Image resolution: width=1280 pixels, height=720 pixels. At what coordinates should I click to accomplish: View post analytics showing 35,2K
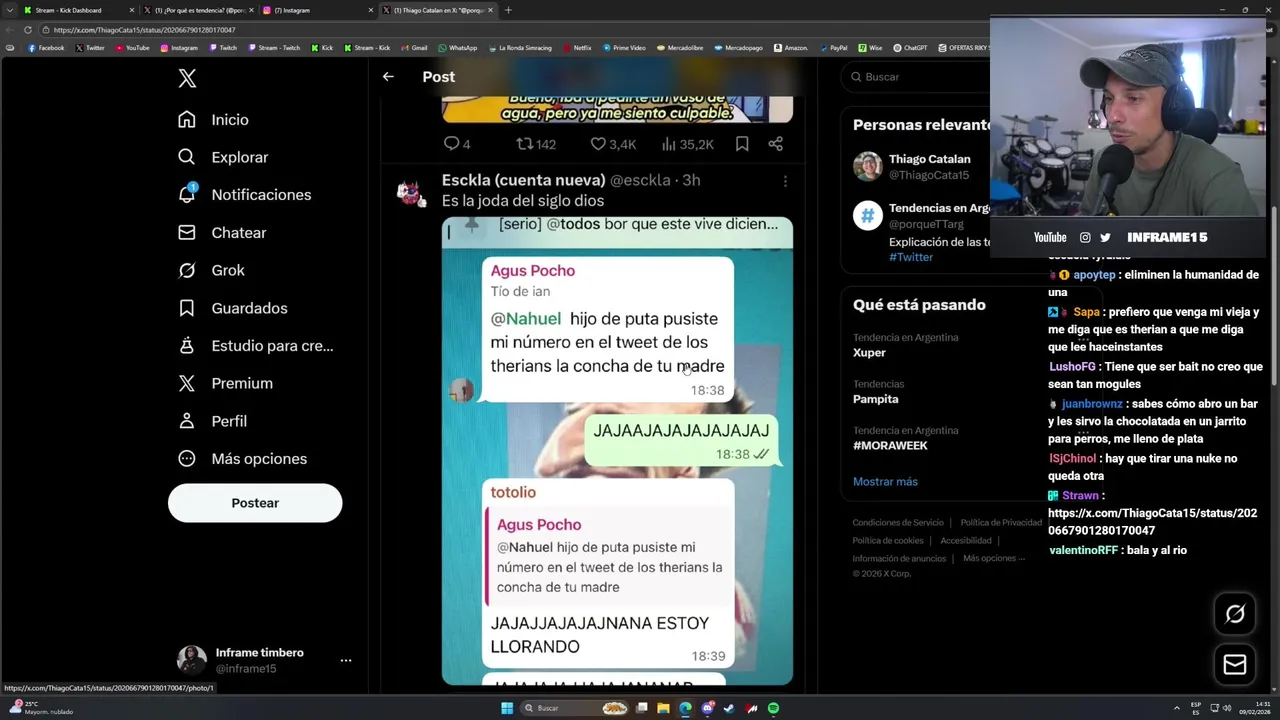point(687,144)
